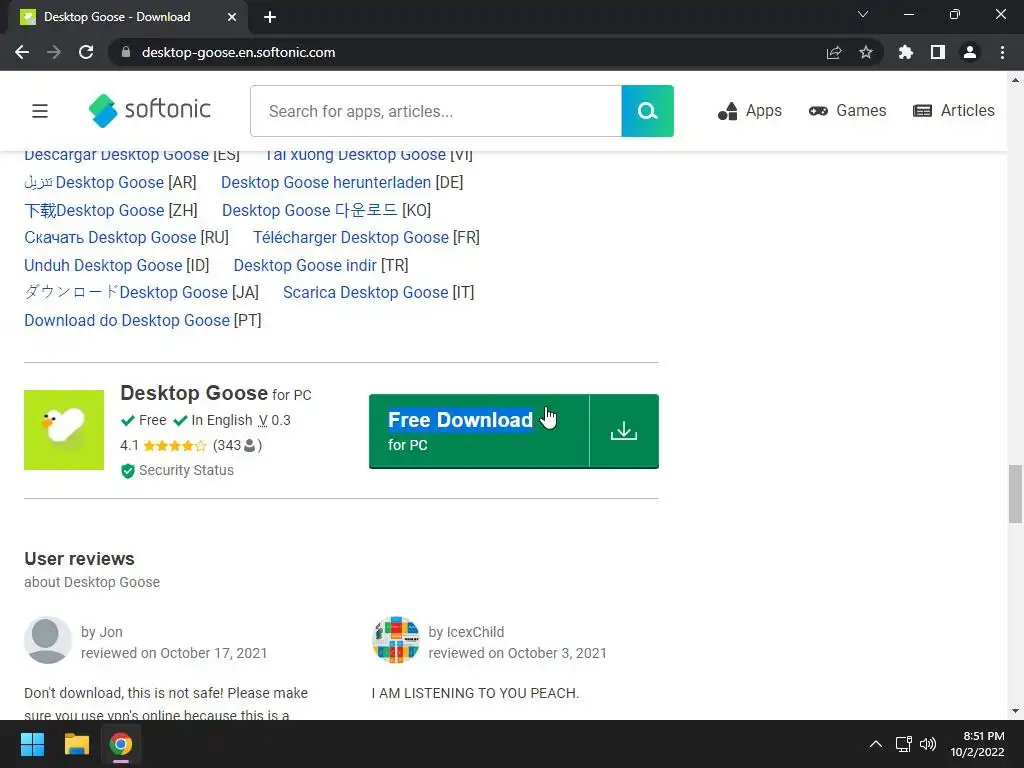Click the scrollbar down arrow
1024x768 pixels.
[x=1015, y=711]
